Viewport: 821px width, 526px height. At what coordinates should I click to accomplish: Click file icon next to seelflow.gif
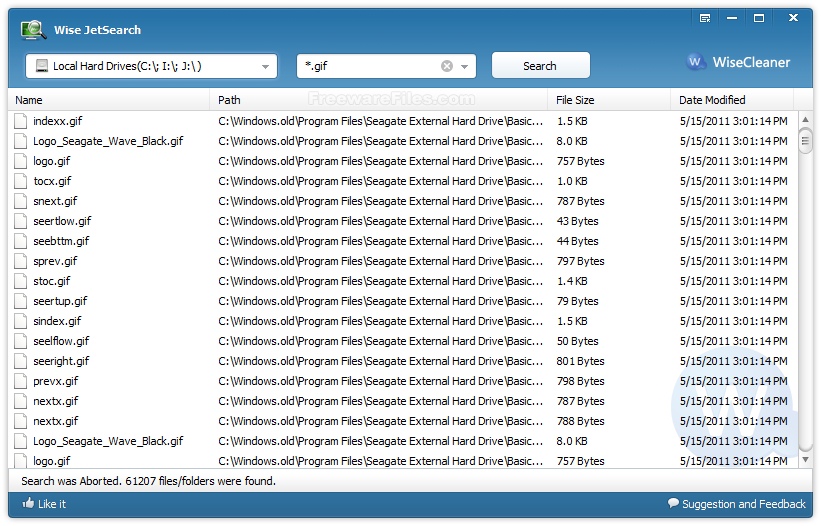pyautogui.click(x=20, y=341)
